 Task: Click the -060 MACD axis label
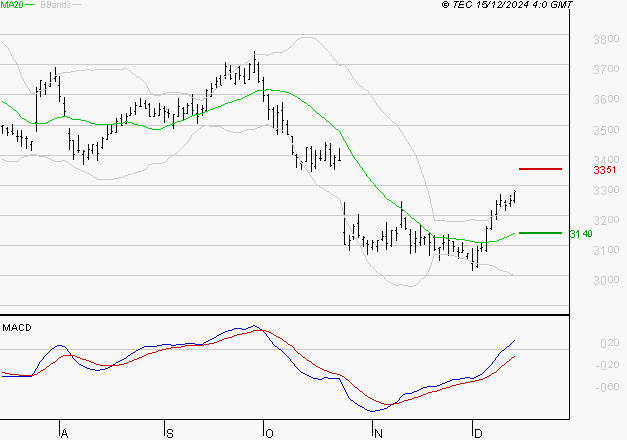pyautogui.click(x=607, y=387)
